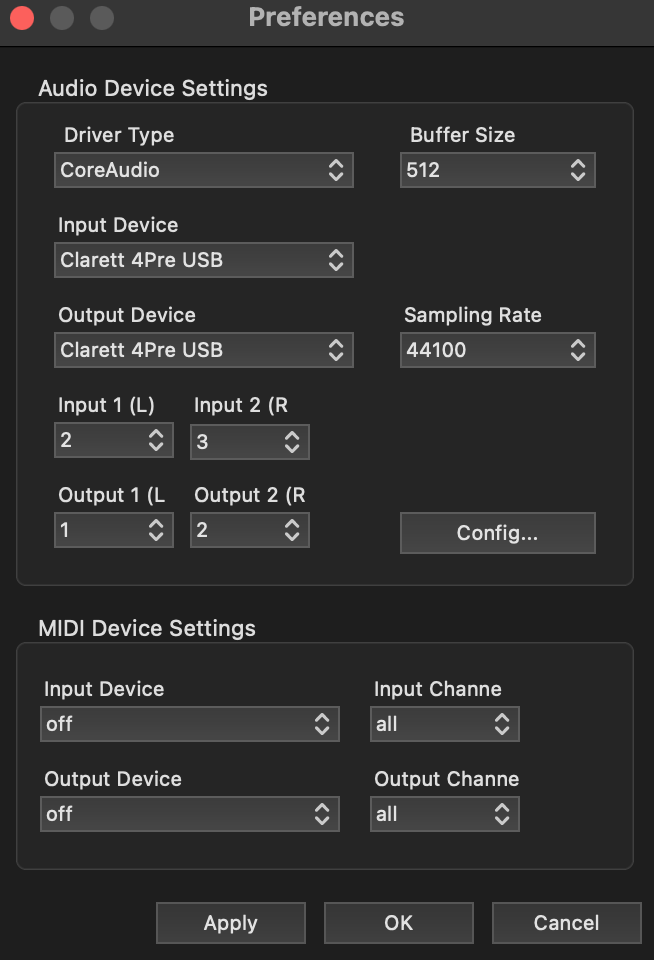Confirm settings with the OK button

coord(398,922)
